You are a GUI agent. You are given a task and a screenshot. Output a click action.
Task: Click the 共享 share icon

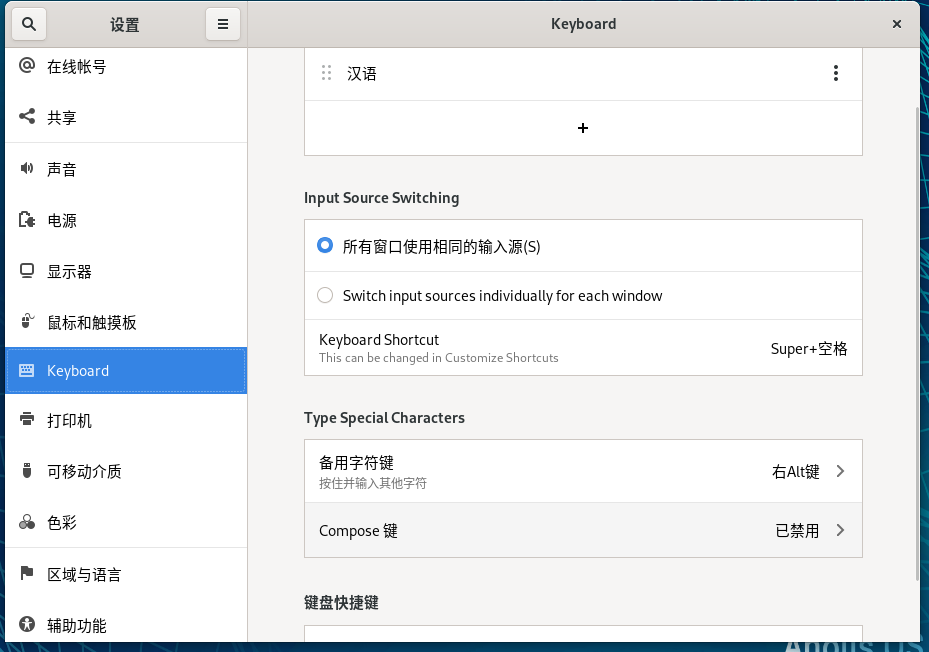tap(27, 117)
